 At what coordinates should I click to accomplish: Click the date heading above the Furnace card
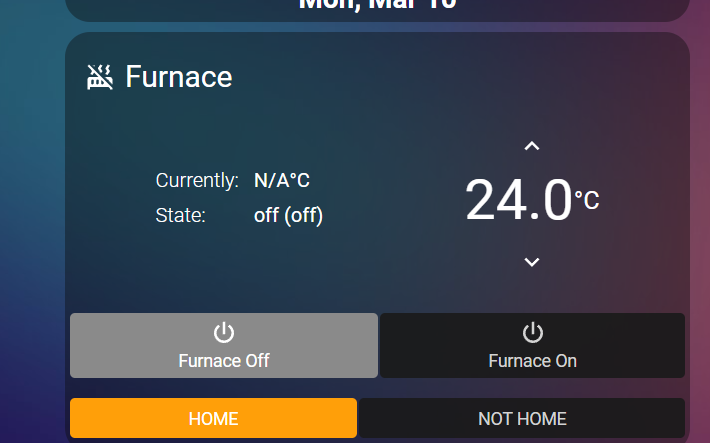(378, 5)
